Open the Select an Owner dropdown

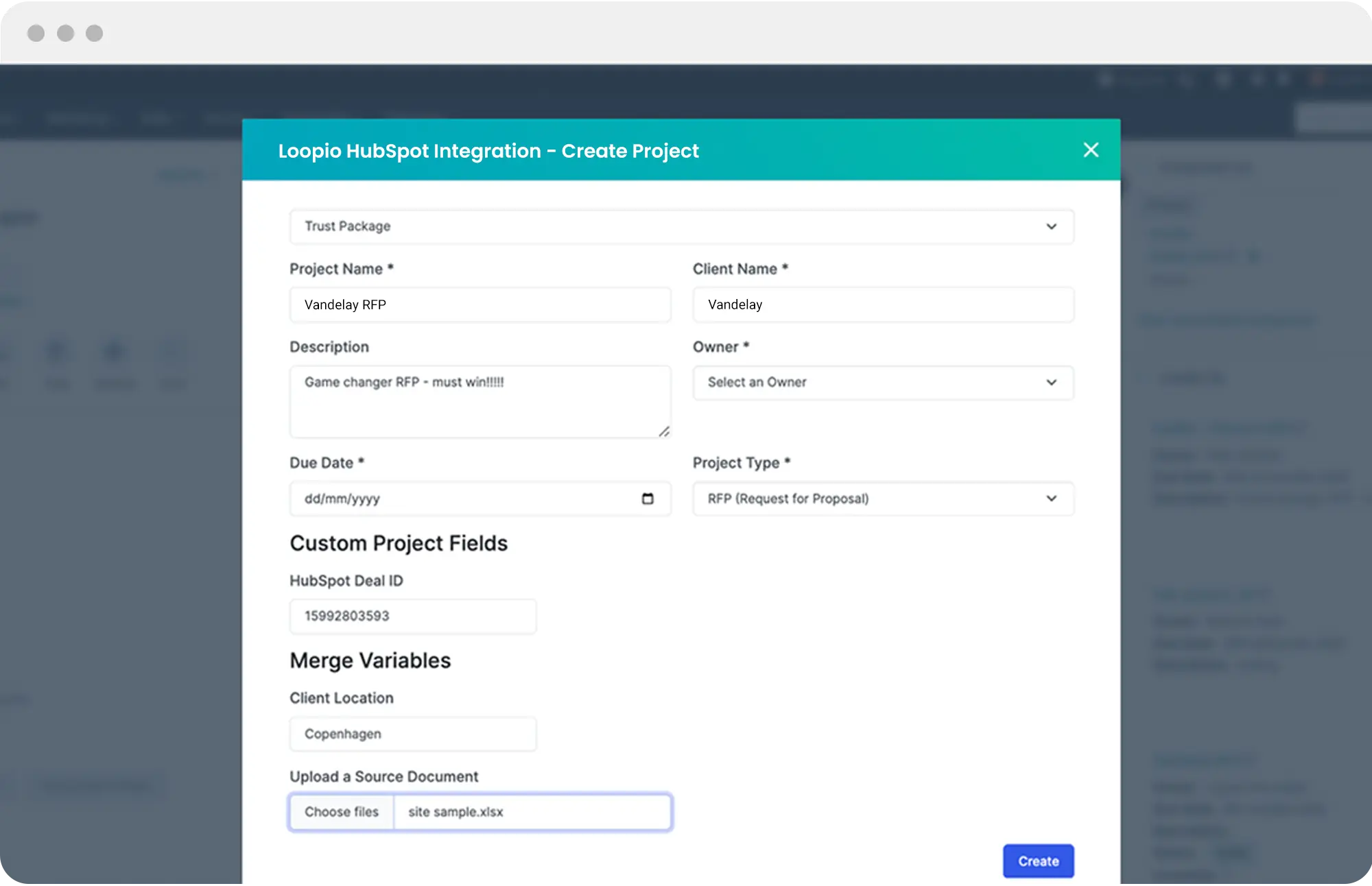(882, 383)
